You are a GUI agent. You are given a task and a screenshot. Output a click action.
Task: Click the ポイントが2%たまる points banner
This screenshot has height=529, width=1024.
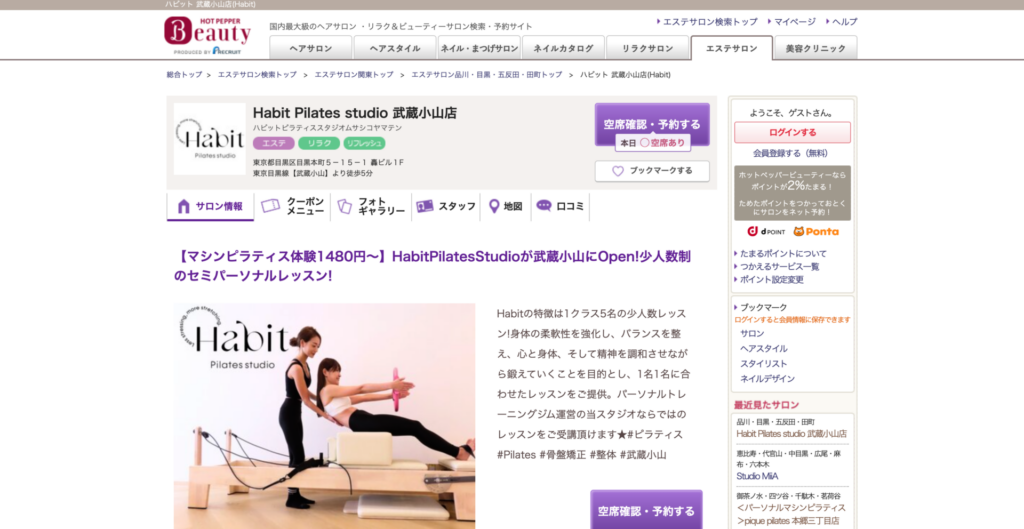tap(792, 193)
